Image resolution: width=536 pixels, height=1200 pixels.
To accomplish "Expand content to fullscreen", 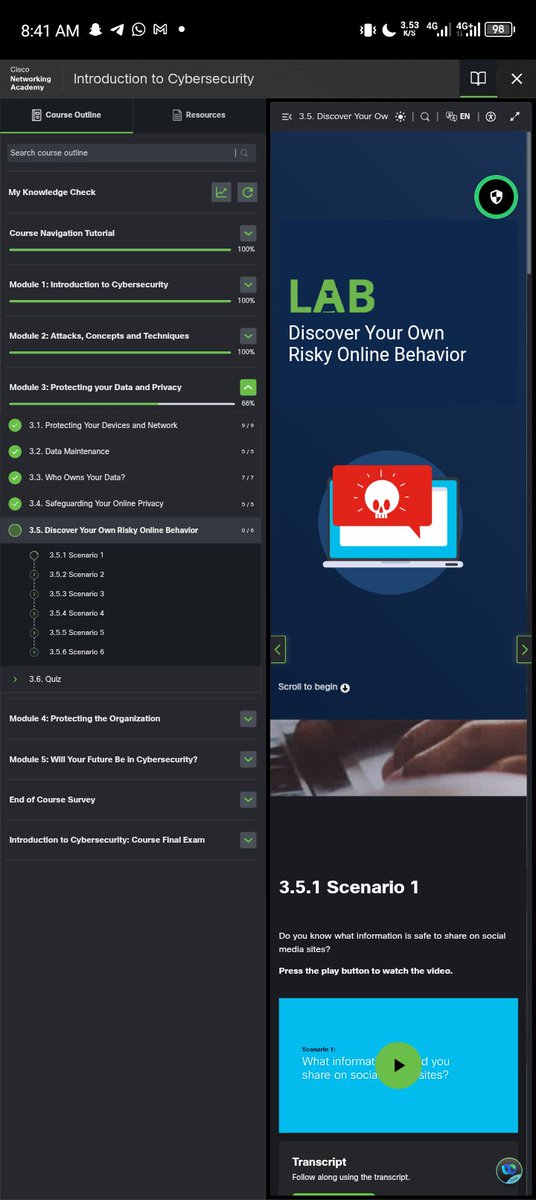I will [515, 116].
